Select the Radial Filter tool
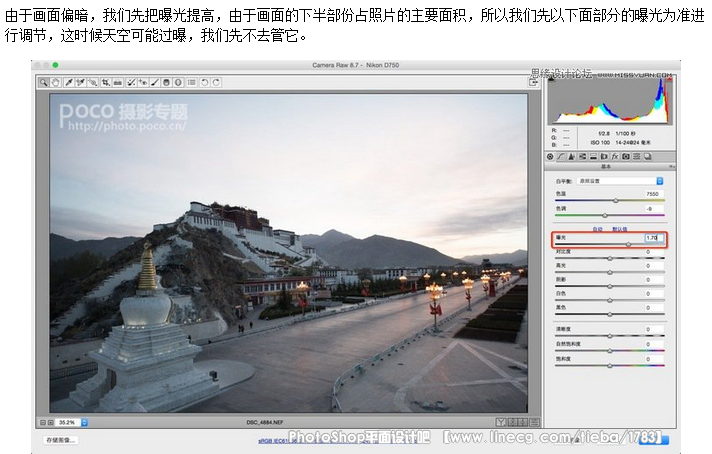Viewport: 712px width, 454px height. (178, 82)
